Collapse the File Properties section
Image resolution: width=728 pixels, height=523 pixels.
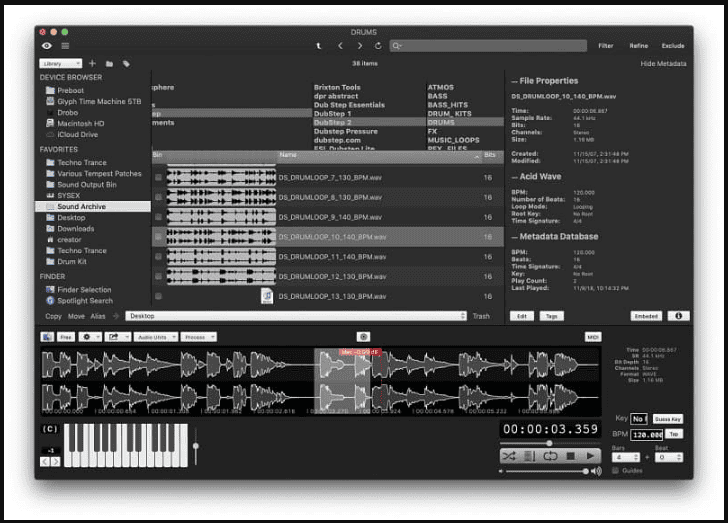[514, 81]
